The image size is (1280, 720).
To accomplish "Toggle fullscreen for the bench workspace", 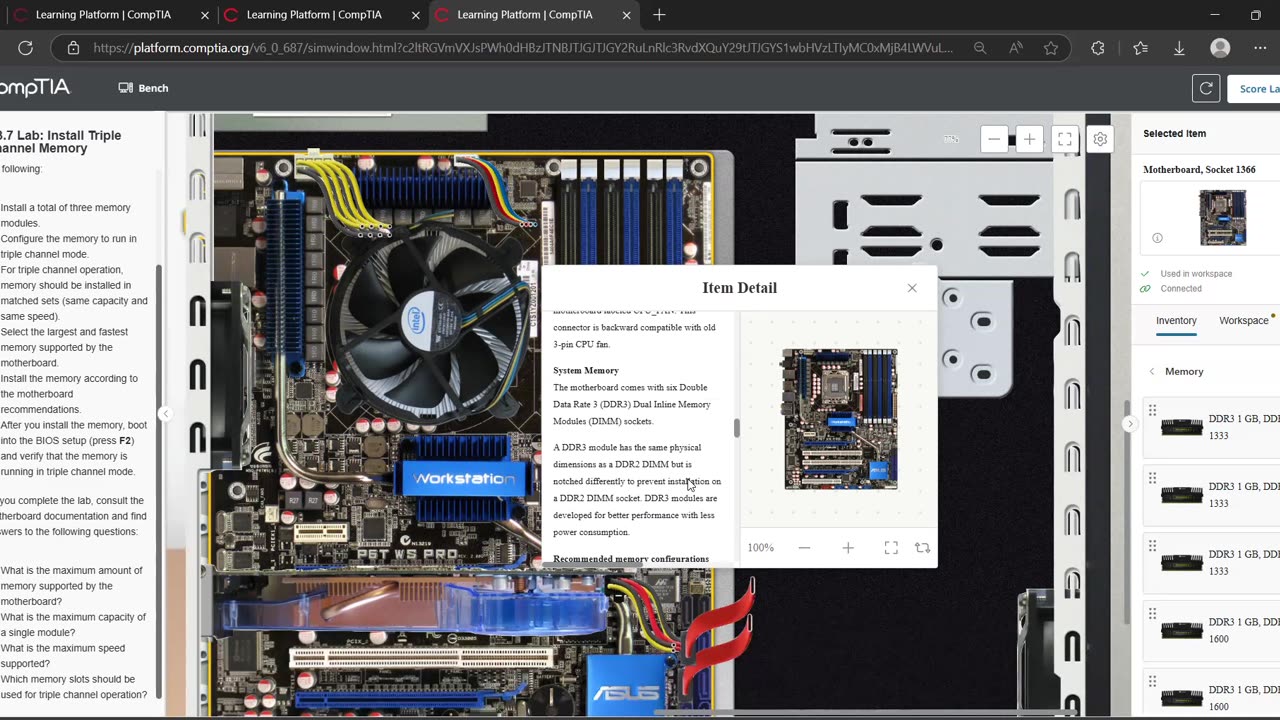I will point(1065,139).
